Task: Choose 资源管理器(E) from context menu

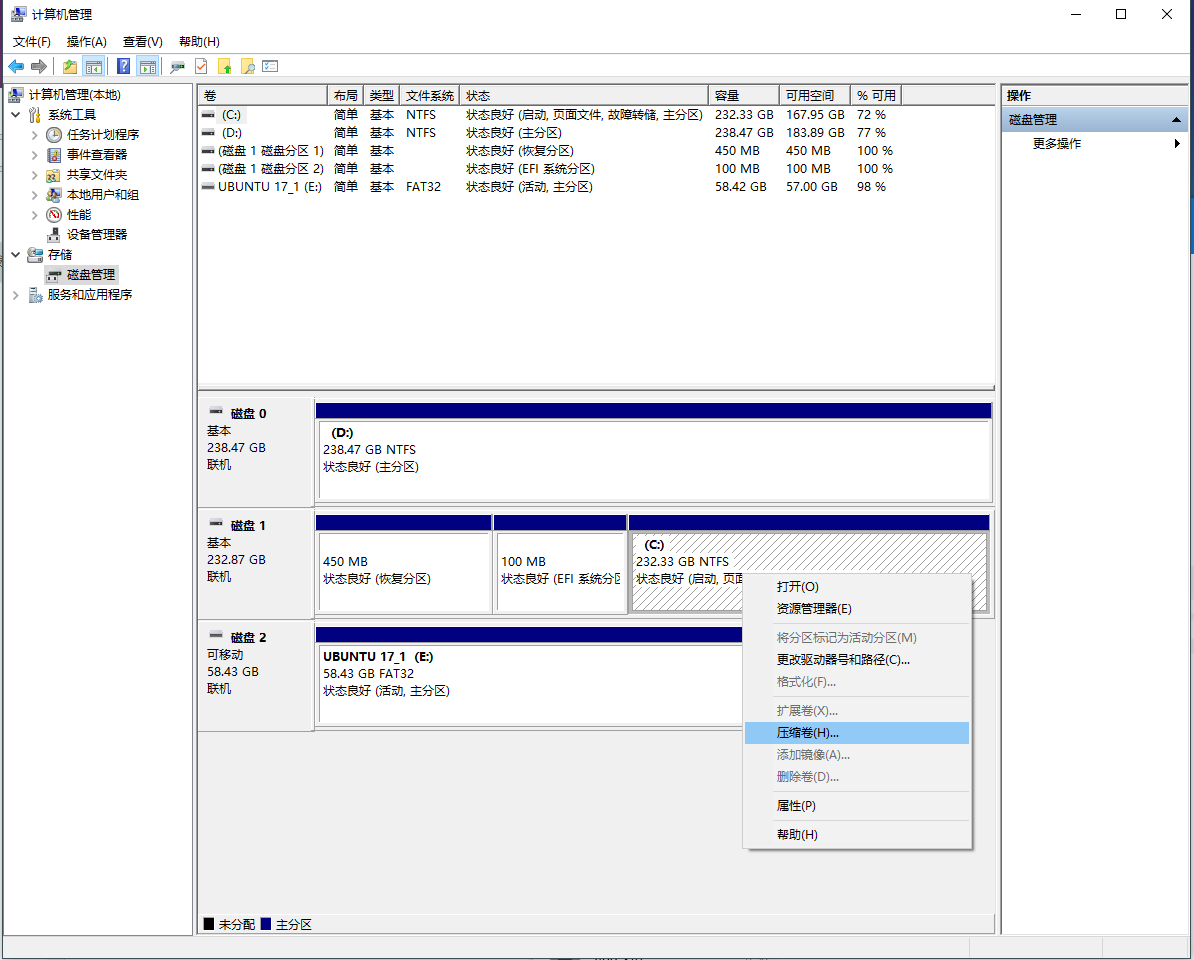Action: pyautogui.click(x=857, y=609)
